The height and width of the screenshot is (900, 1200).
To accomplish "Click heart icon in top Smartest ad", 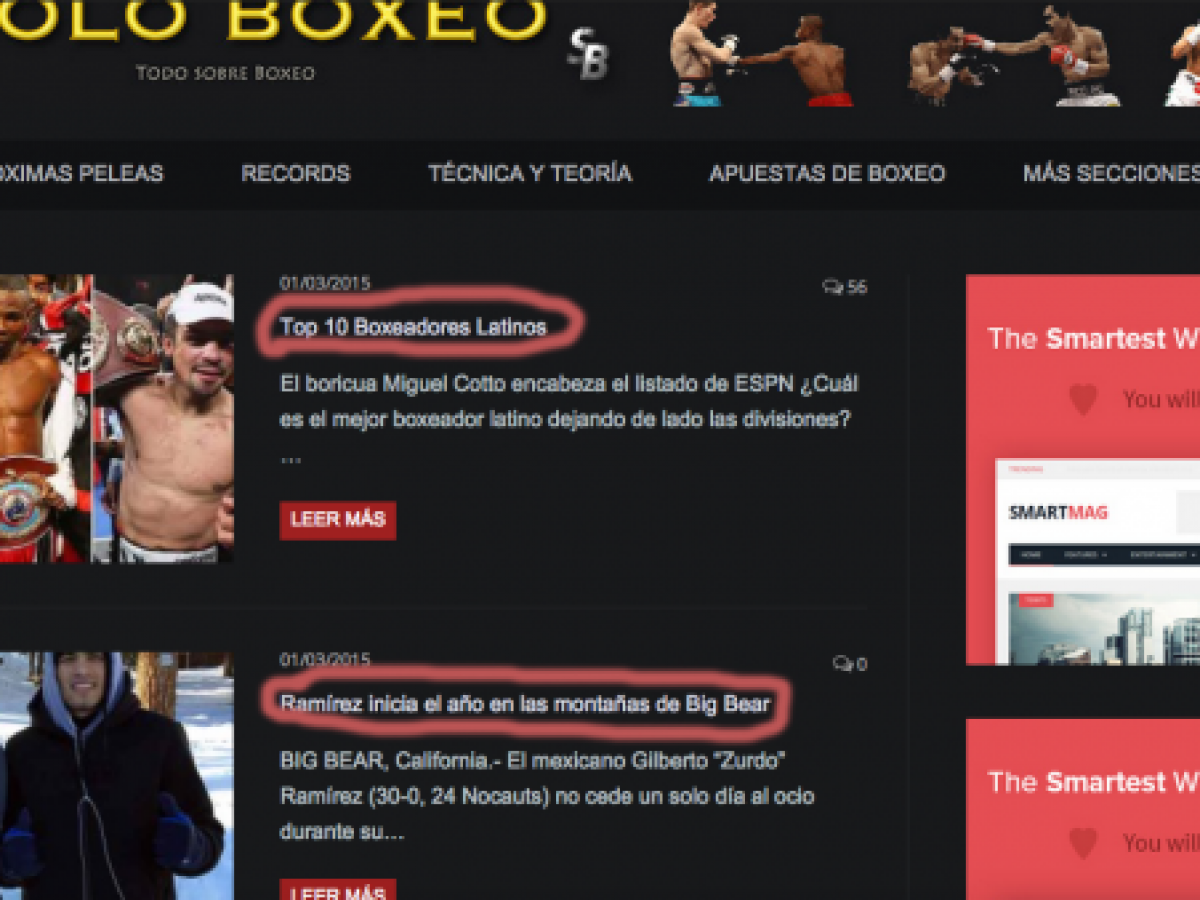I will (x=1083, y=399).
